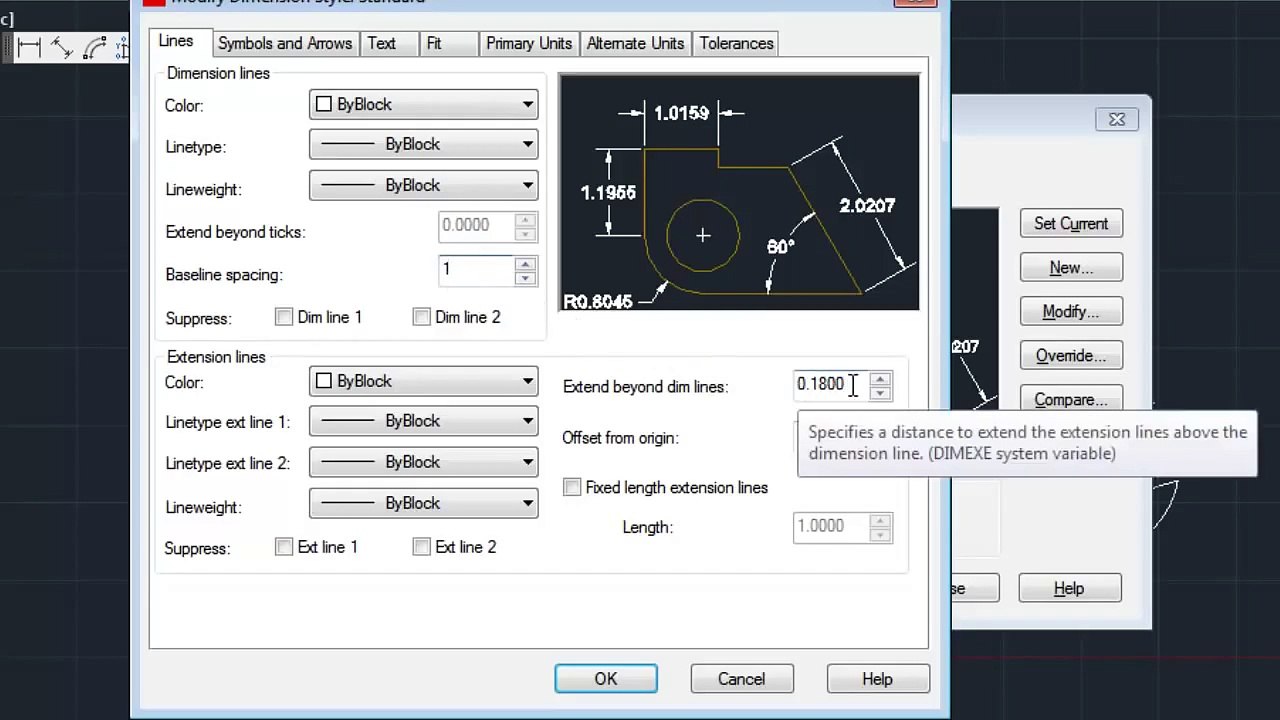Click the 60° angle label in preview
This screenshot has height=720, width=1280.
pos(780,246)
